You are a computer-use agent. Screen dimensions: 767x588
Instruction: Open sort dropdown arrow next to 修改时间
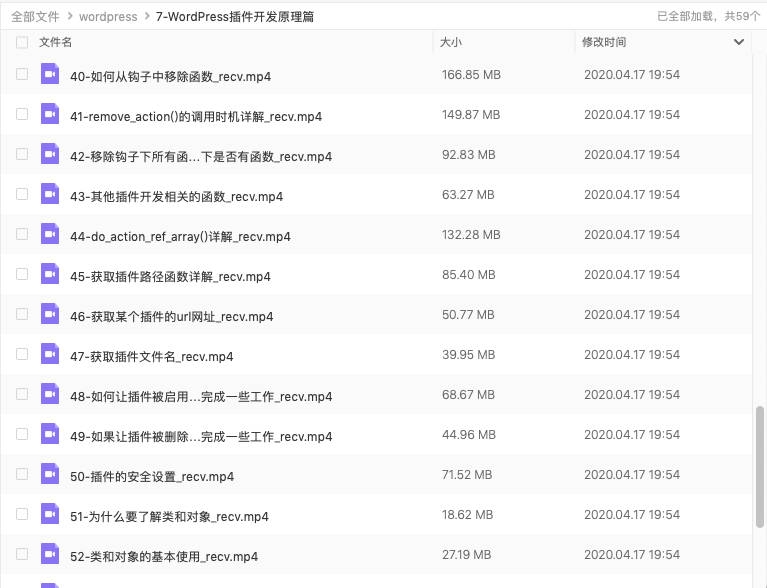[739, 42]
